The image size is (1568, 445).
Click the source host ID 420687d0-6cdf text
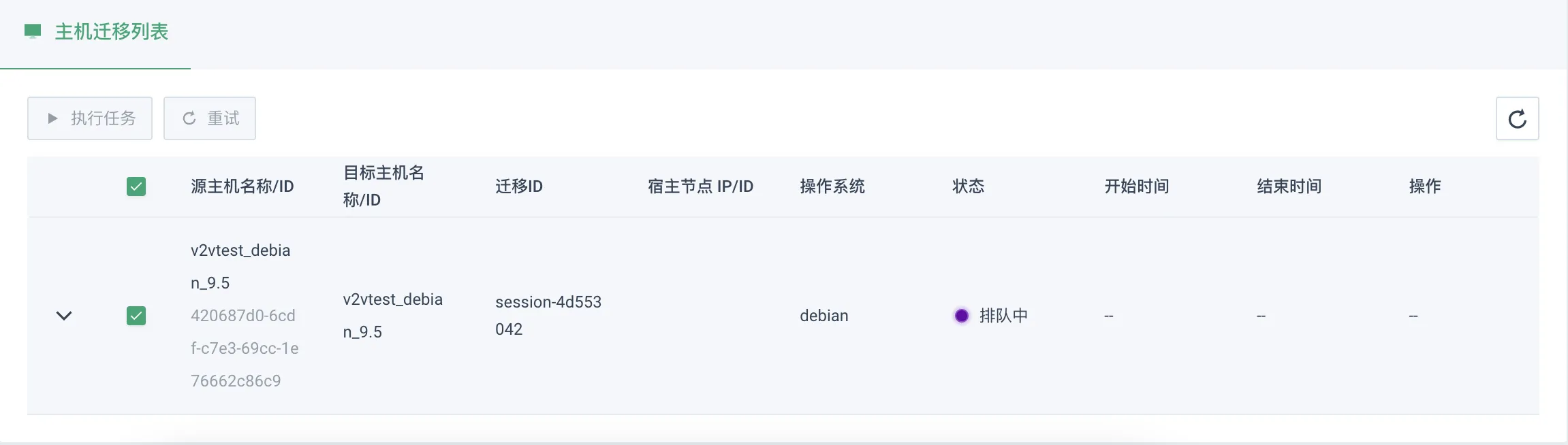tap(245, 348)
